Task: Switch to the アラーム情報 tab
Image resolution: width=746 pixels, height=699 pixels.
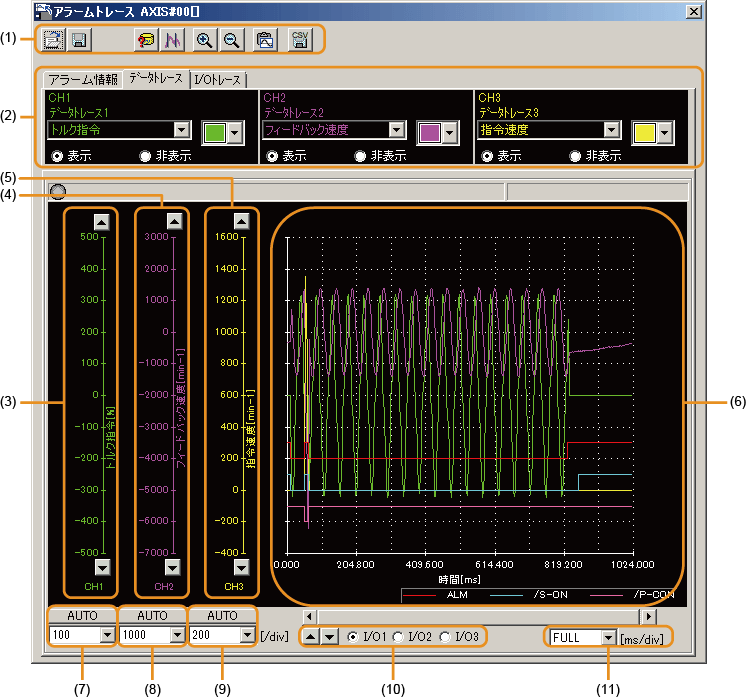Action: tap(83, 79)
